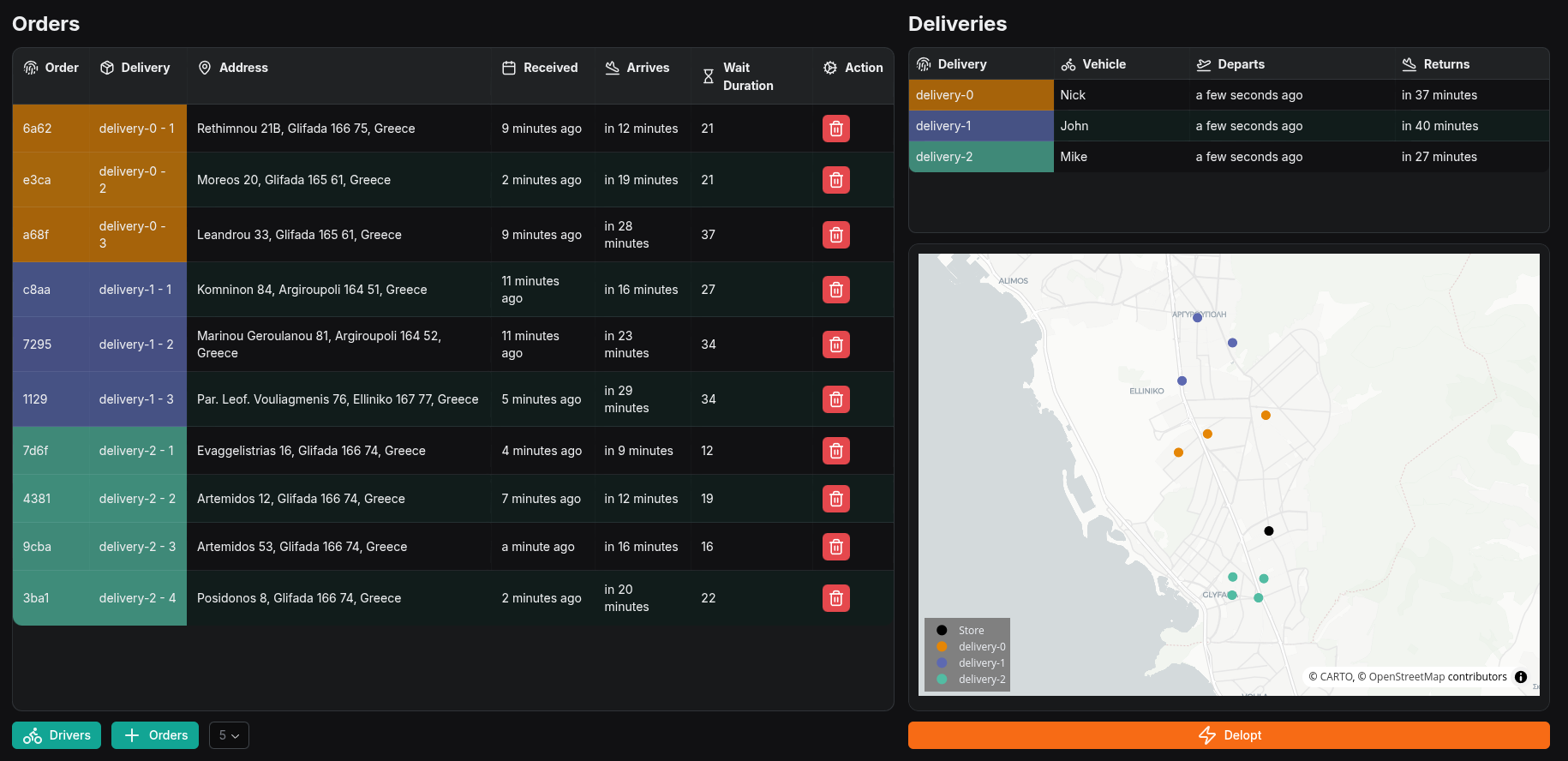Delete order 6a62 with trash icon
The height and width of the screenshot is (761, 1568).
(835, 129)
